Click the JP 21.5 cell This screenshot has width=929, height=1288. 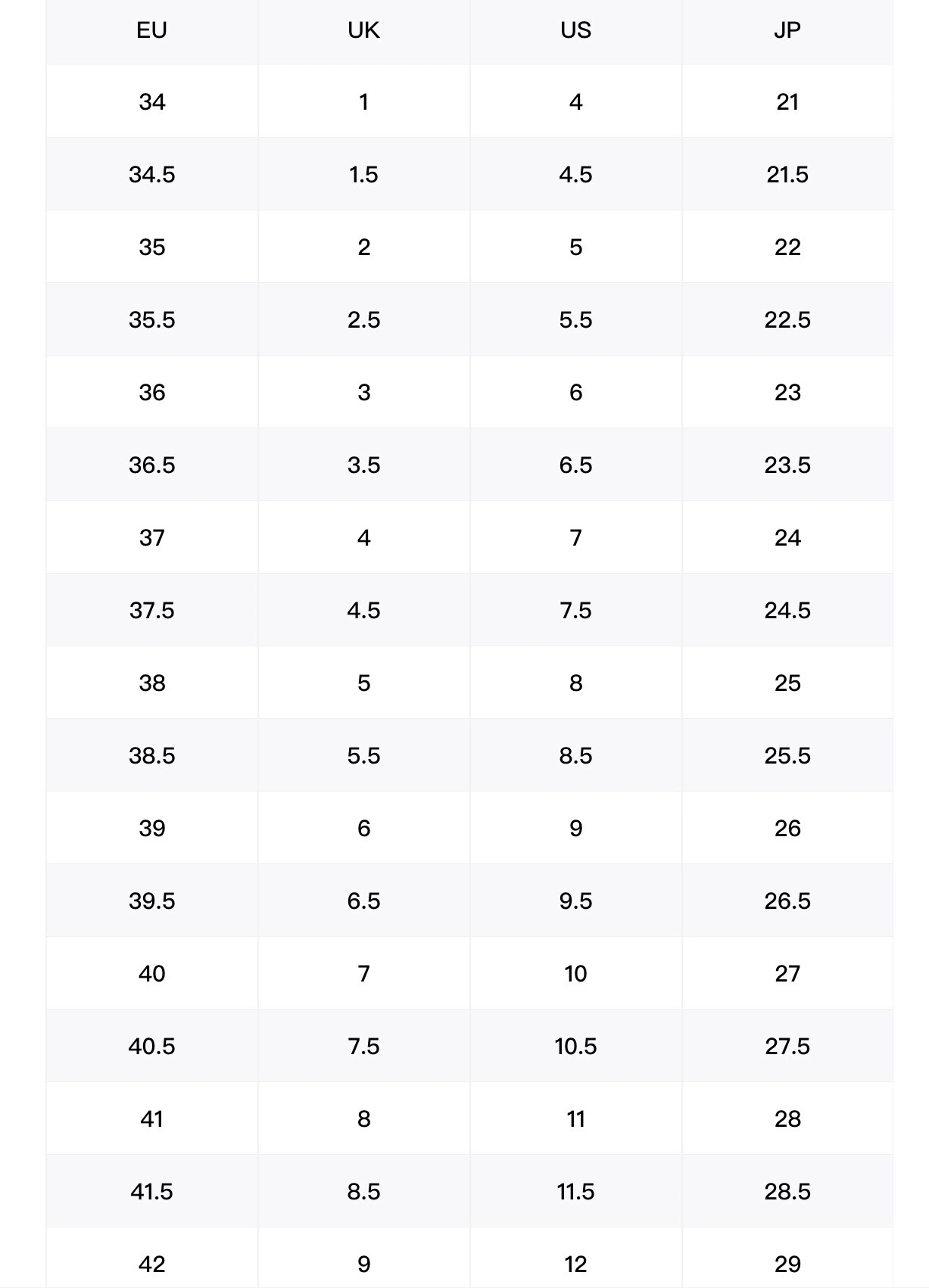787,174
